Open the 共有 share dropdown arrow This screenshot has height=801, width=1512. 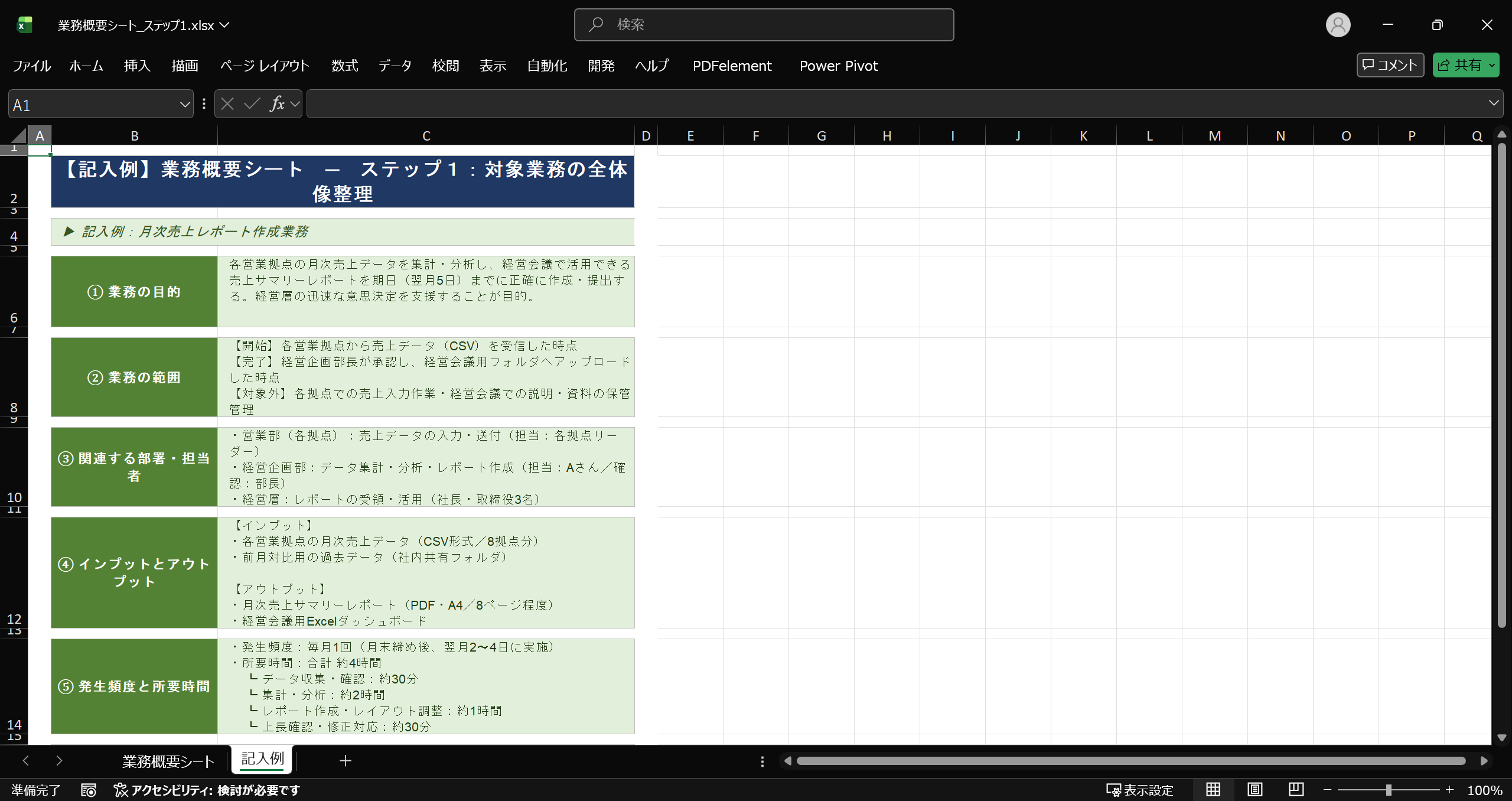click(1492, 65)
